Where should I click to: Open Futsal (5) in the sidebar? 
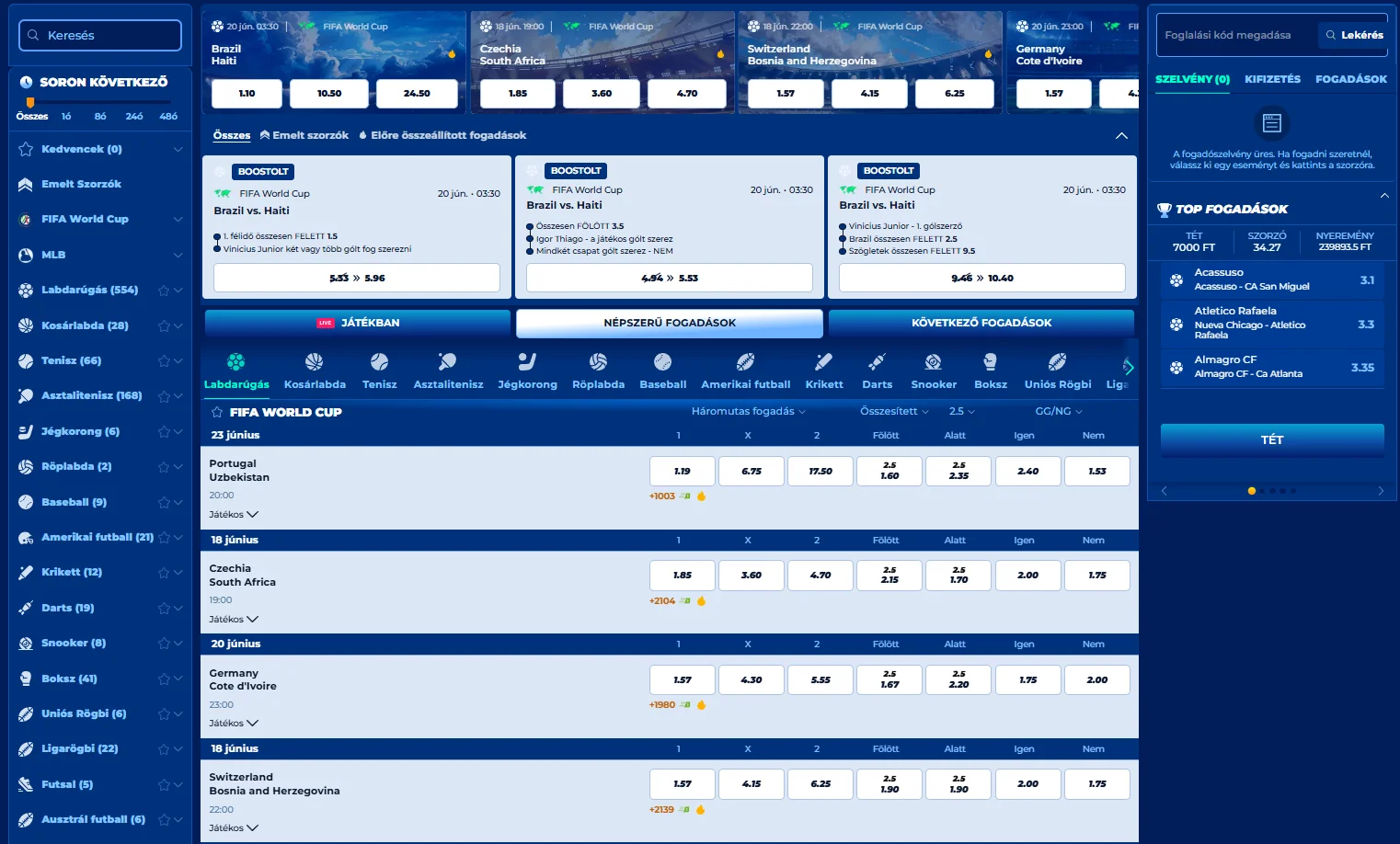(67, 784)
